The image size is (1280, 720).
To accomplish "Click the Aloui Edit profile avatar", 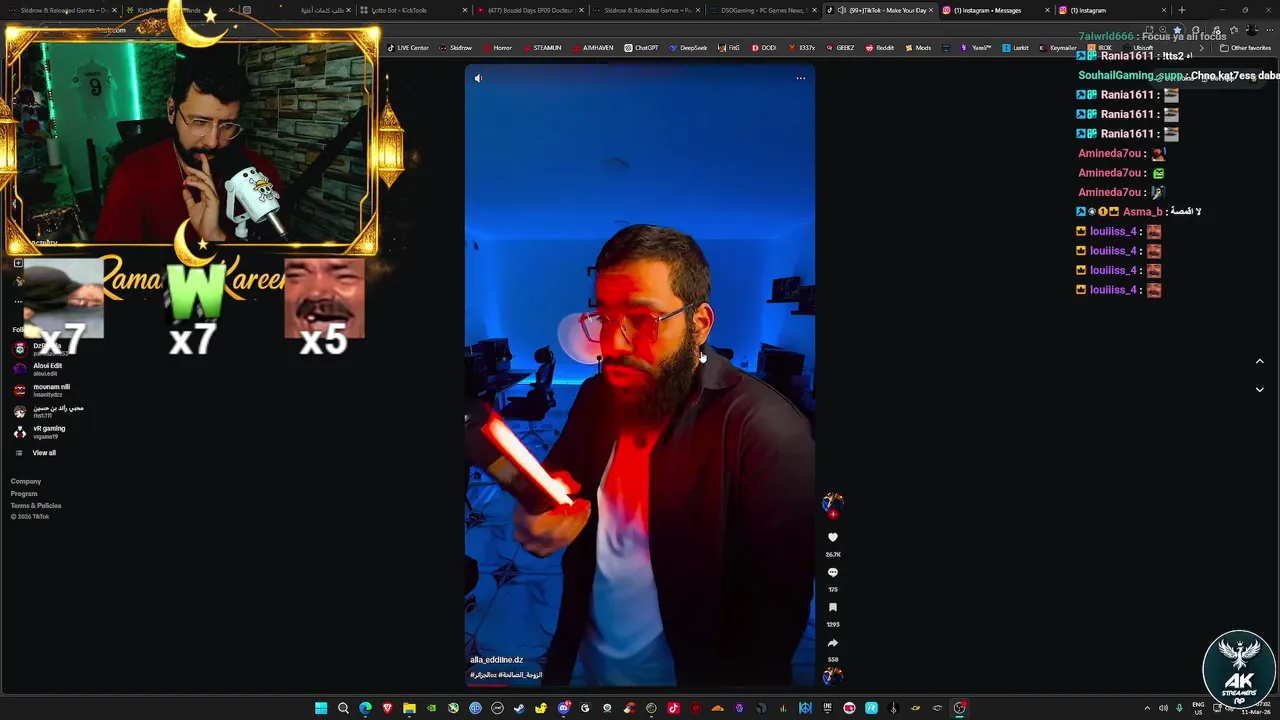I will pyautogui.click(x=19, y=369).
